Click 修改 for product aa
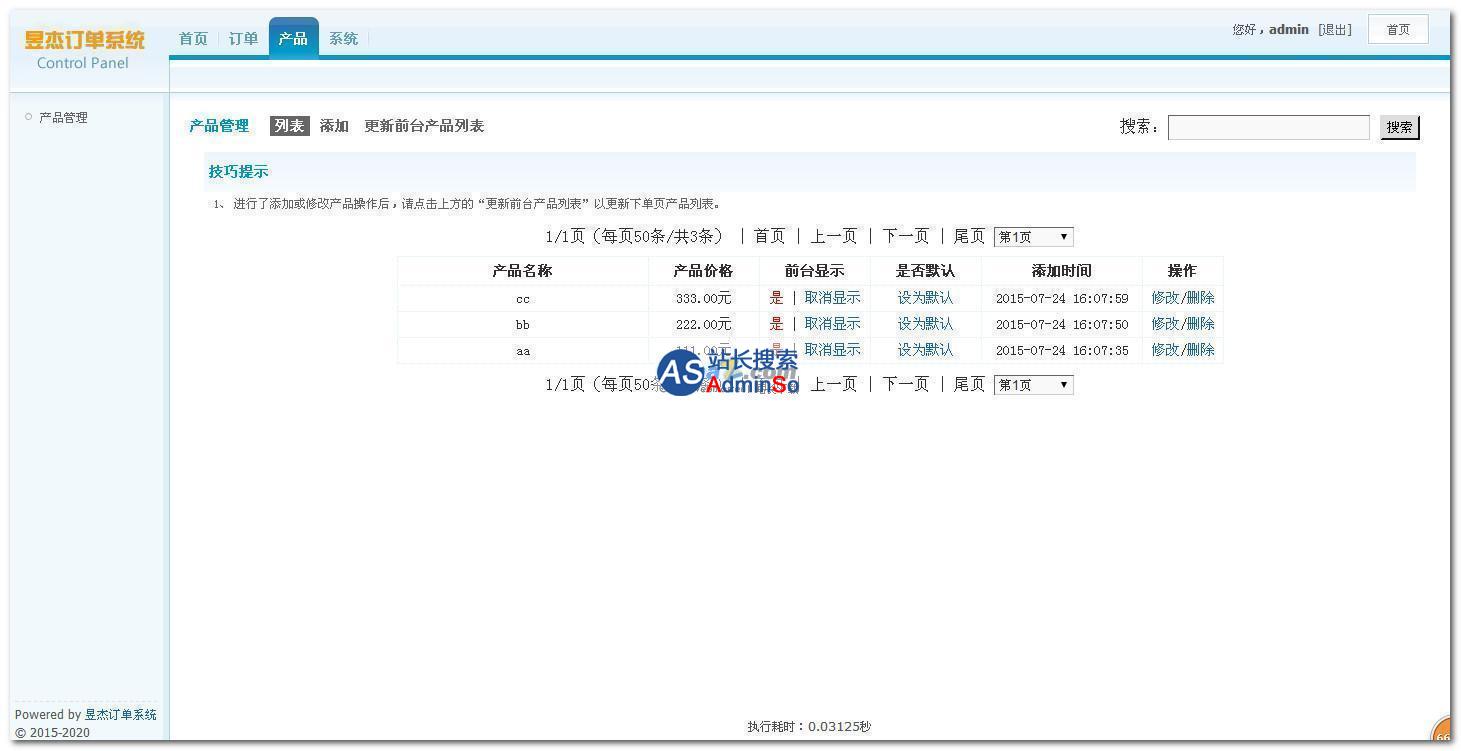This screenshot has height=751, width=1461. pos(1165,350)
